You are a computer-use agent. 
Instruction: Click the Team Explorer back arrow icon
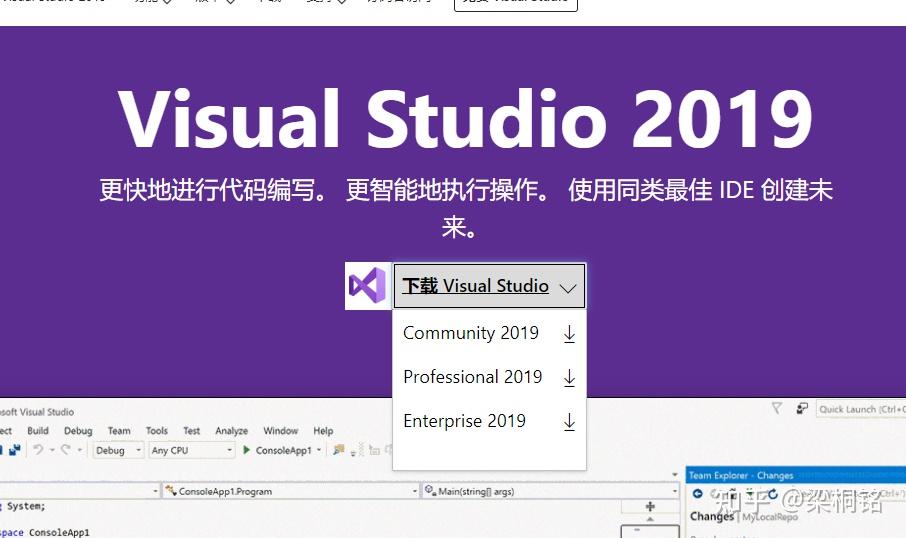[697, 494]
